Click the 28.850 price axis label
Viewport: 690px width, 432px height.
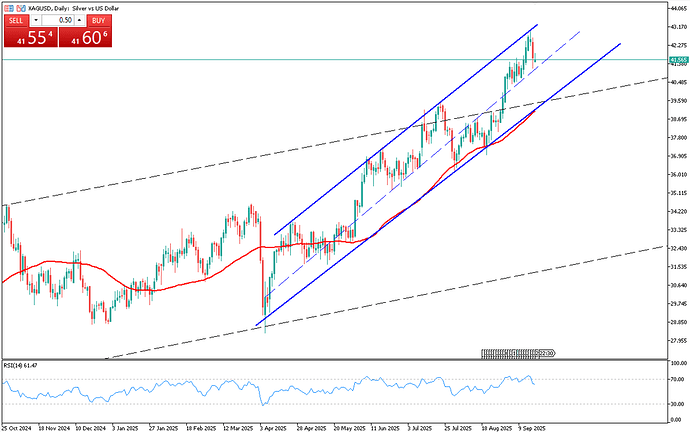(678, 322)
